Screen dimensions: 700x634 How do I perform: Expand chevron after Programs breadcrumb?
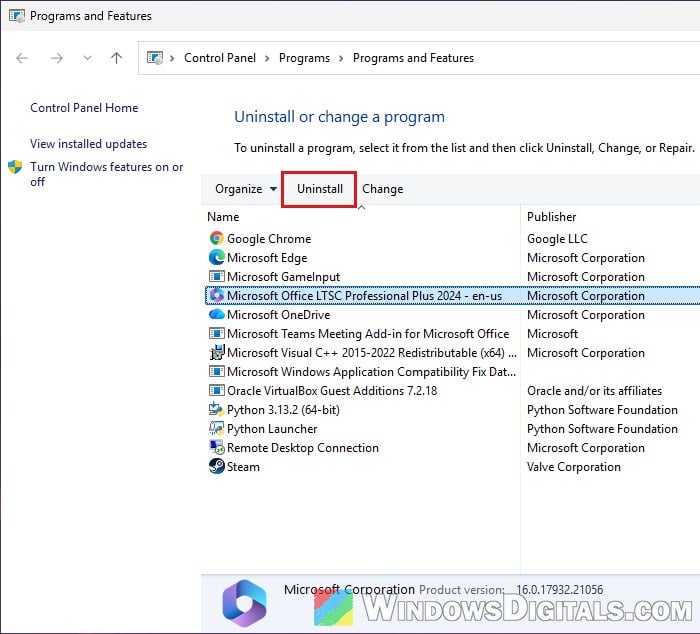tap(341, 58)
